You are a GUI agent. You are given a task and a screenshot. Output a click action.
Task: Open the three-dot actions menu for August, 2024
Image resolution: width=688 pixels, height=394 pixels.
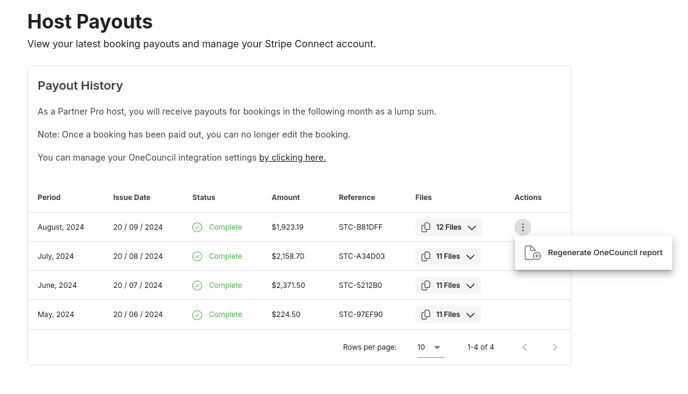click(x=523, y=227)
